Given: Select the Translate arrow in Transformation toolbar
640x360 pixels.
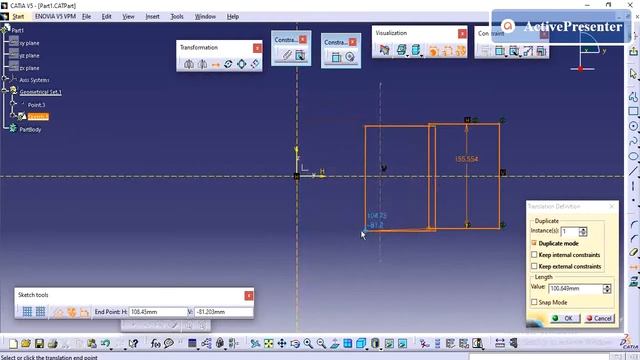Looking at the screenshot, I should 216,64.
